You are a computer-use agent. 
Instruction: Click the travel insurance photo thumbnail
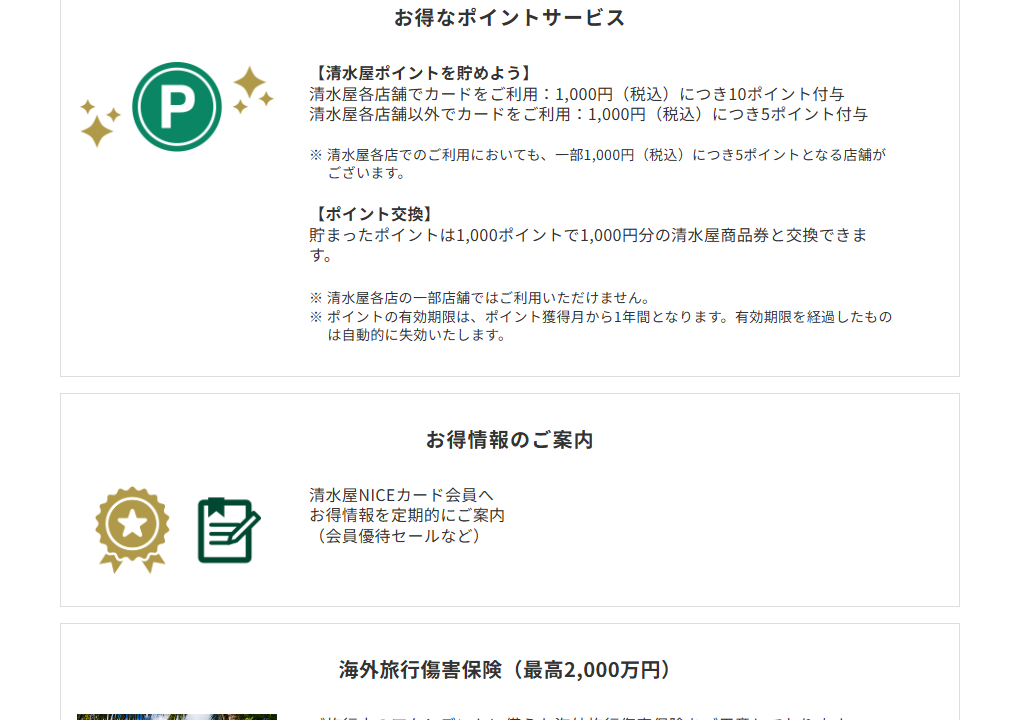click(x=177, y=717)
